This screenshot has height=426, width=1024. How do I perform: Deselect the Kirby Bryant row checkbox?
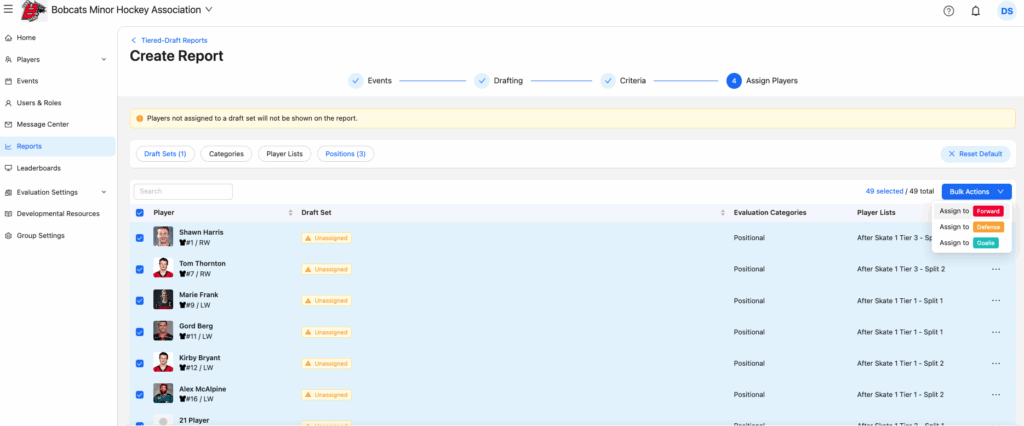tap(140, 363)
